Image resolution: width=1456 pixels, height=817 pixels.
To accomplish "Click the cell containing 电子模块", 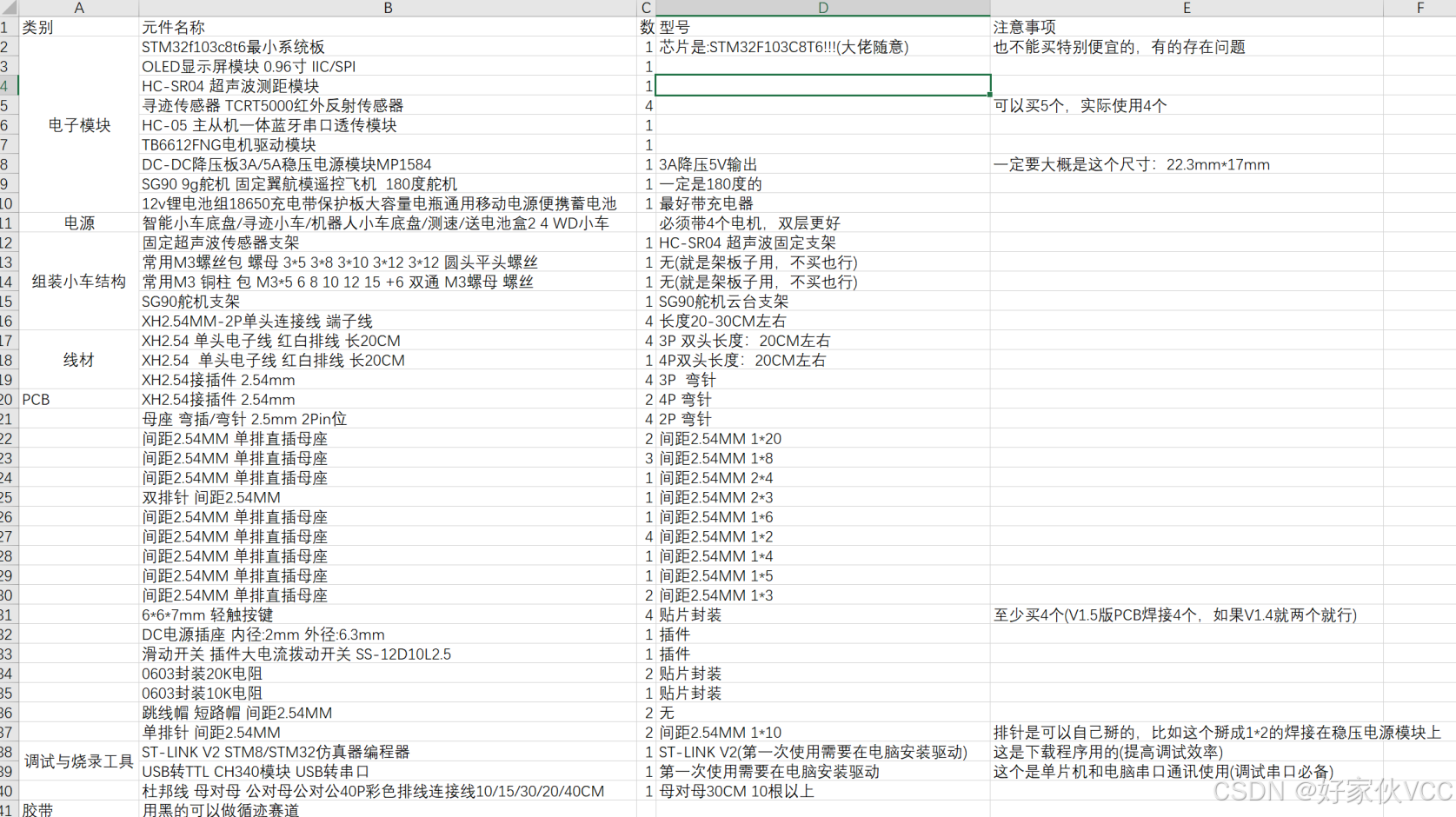I will tap(78, 124).
